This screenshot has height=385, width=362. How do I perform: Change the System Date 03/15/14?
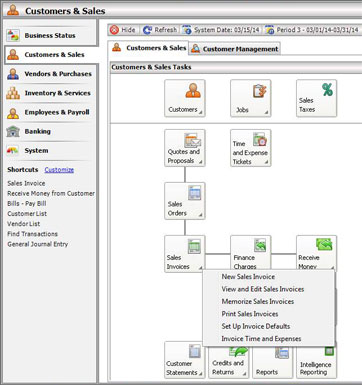pos(221,30)
